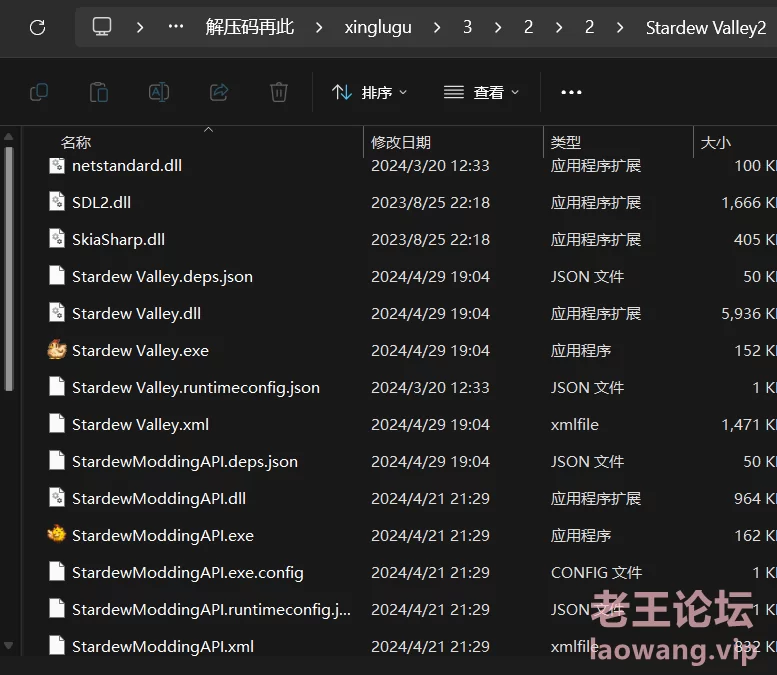Sort by 类型 column header
The height and width of the screenshot is (675, 777).
pos(565,143)
